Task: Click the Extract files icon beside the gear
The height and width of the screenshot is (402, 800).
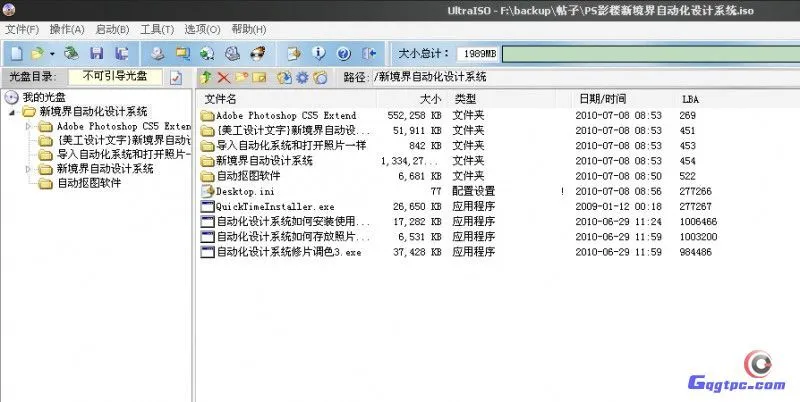Action: pyautogui.click(x=285, y=78)
